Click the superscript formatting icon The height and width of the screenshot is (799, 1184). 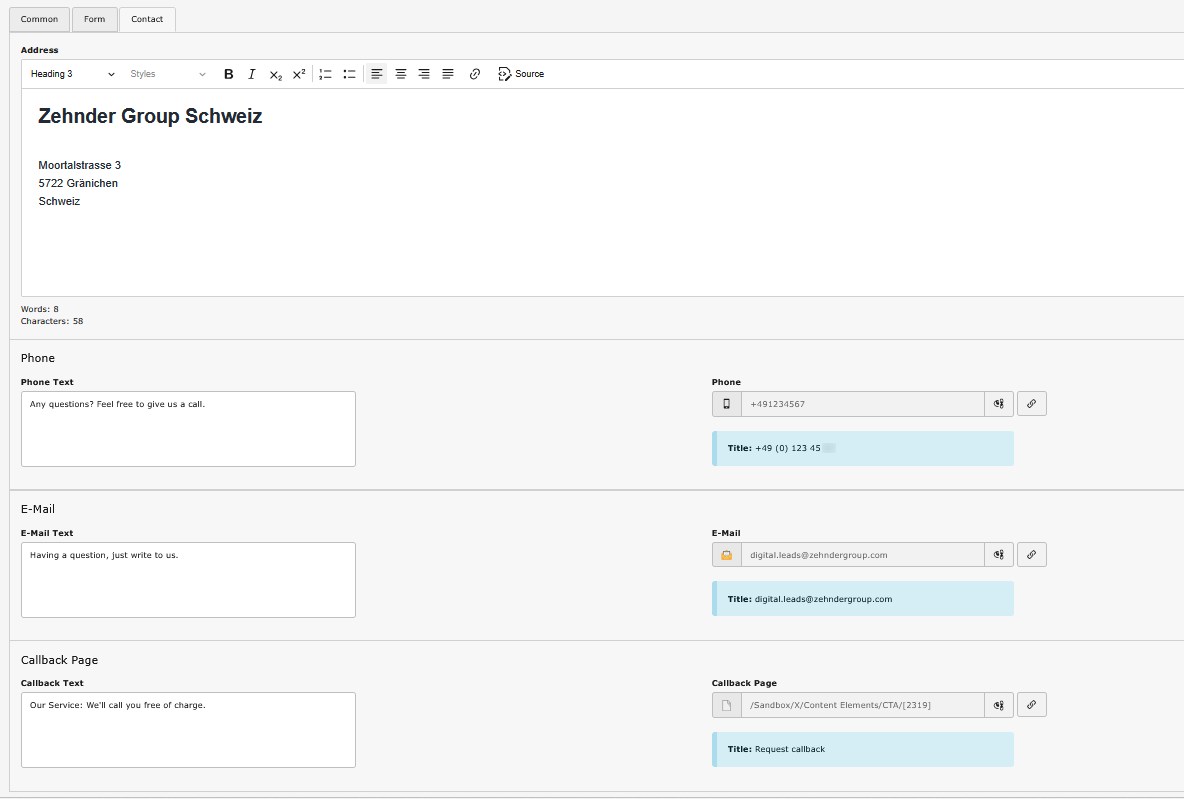point(299,74)
